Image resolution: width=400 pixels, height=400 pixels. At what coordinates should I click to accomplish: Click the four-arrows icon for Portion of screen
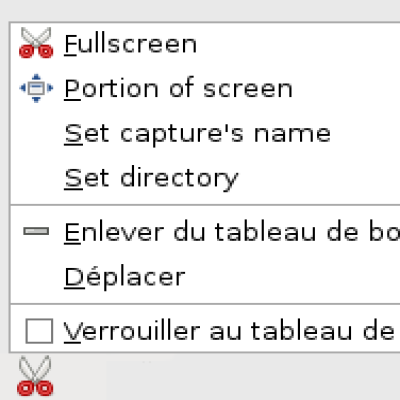pos(36,88)
